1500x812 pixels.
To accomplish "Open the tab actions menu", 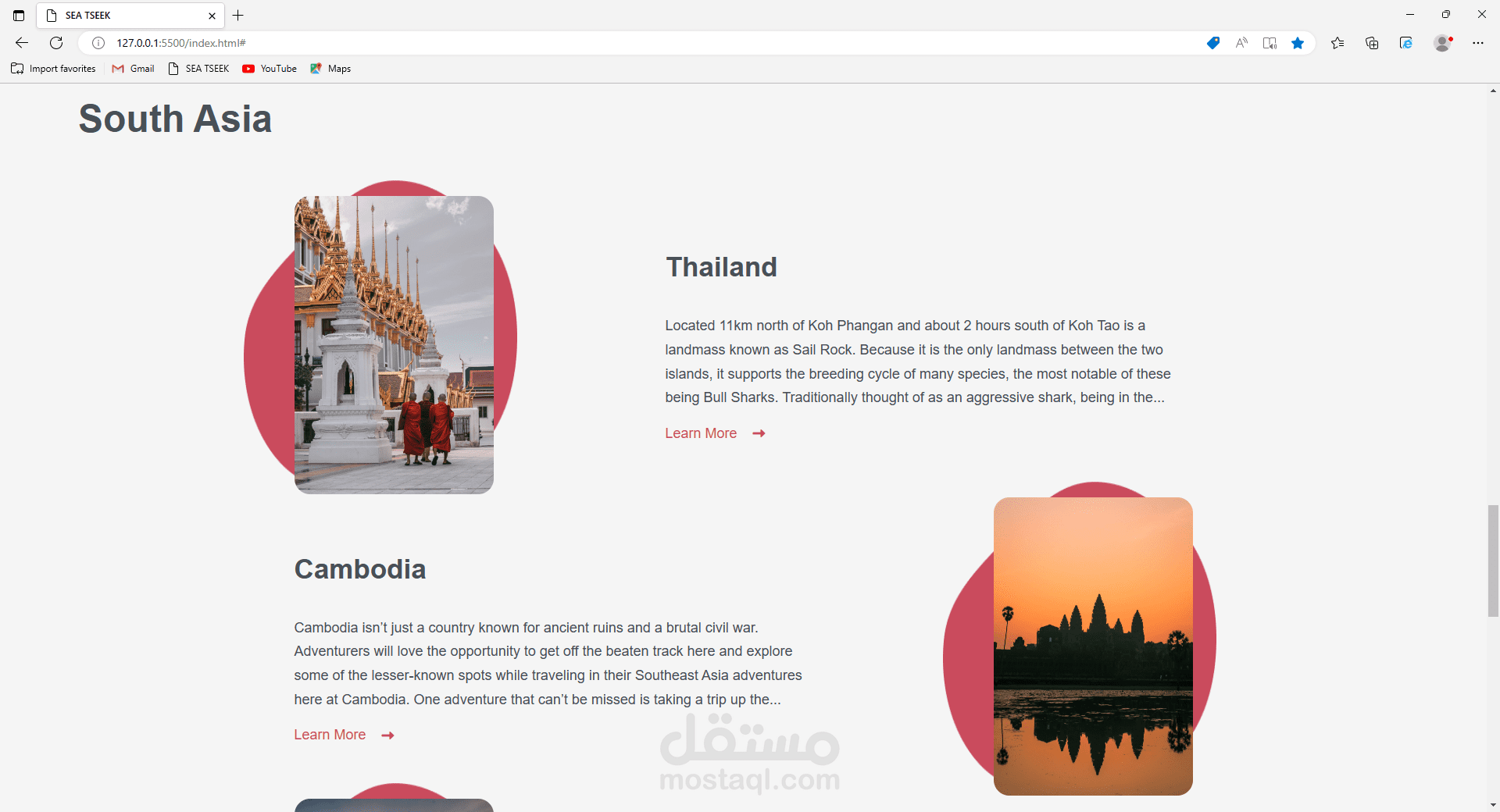I will [x=19, y=15].
